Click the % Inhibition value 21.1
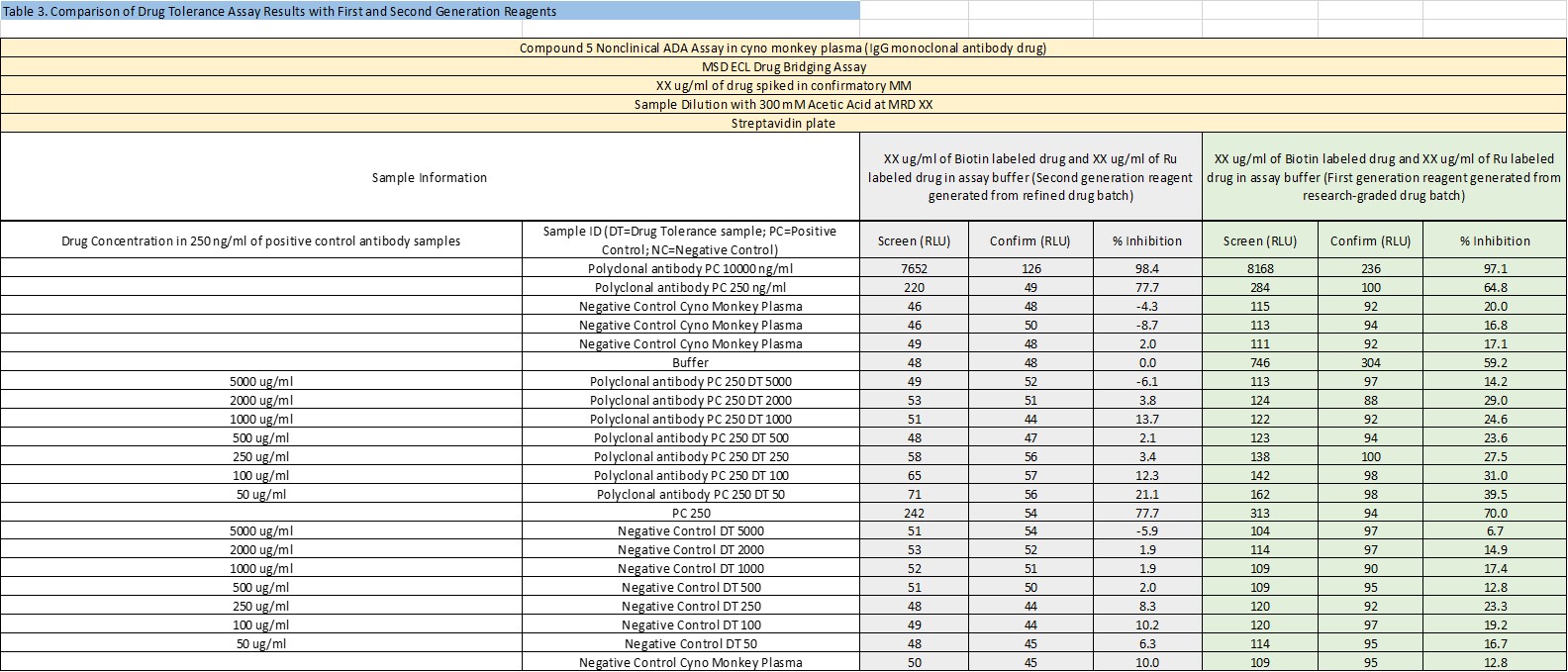 [1147, 495]
